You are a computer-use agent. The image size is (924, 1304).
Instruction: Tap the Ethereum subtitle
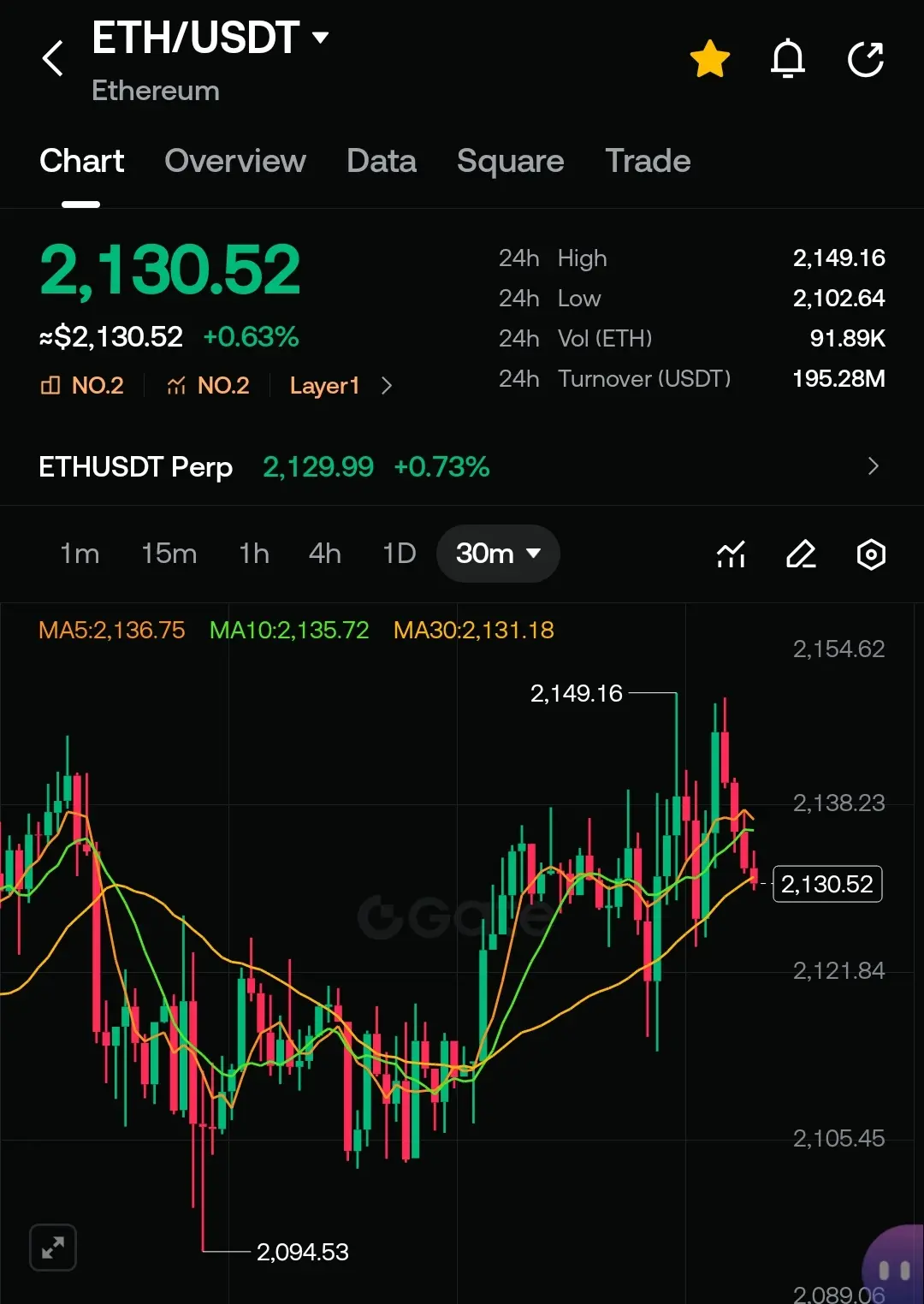coord(156,91)
